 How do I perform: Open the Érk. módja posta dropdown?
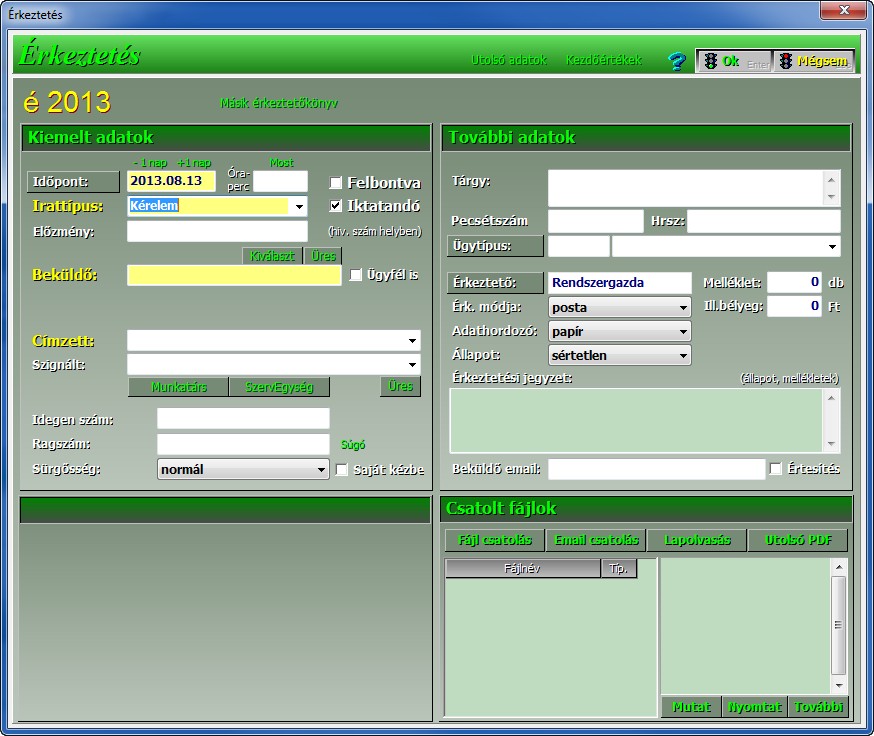tap(683, 308)
